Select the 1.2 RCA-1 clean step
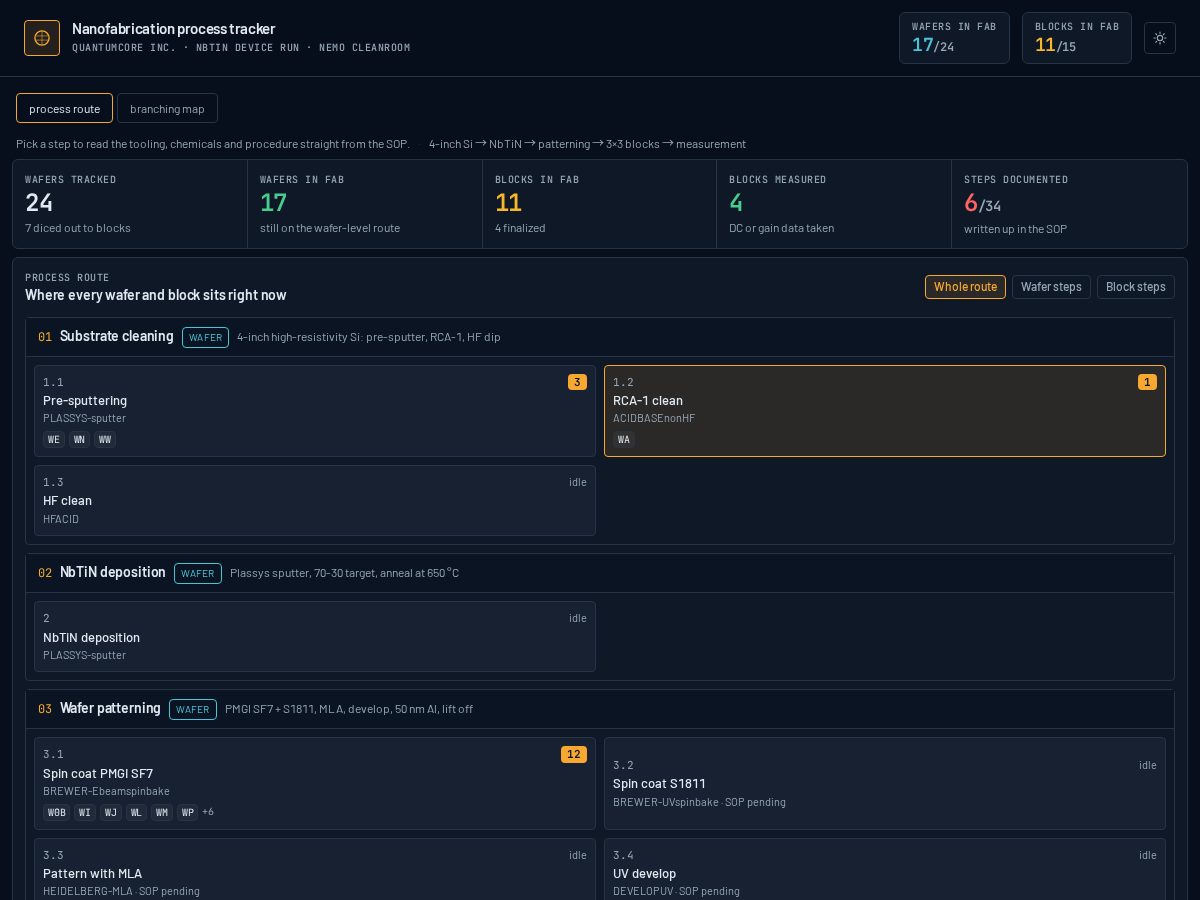Image resolution: width=1200 pixels, height=900 pixels. (885, 411)
